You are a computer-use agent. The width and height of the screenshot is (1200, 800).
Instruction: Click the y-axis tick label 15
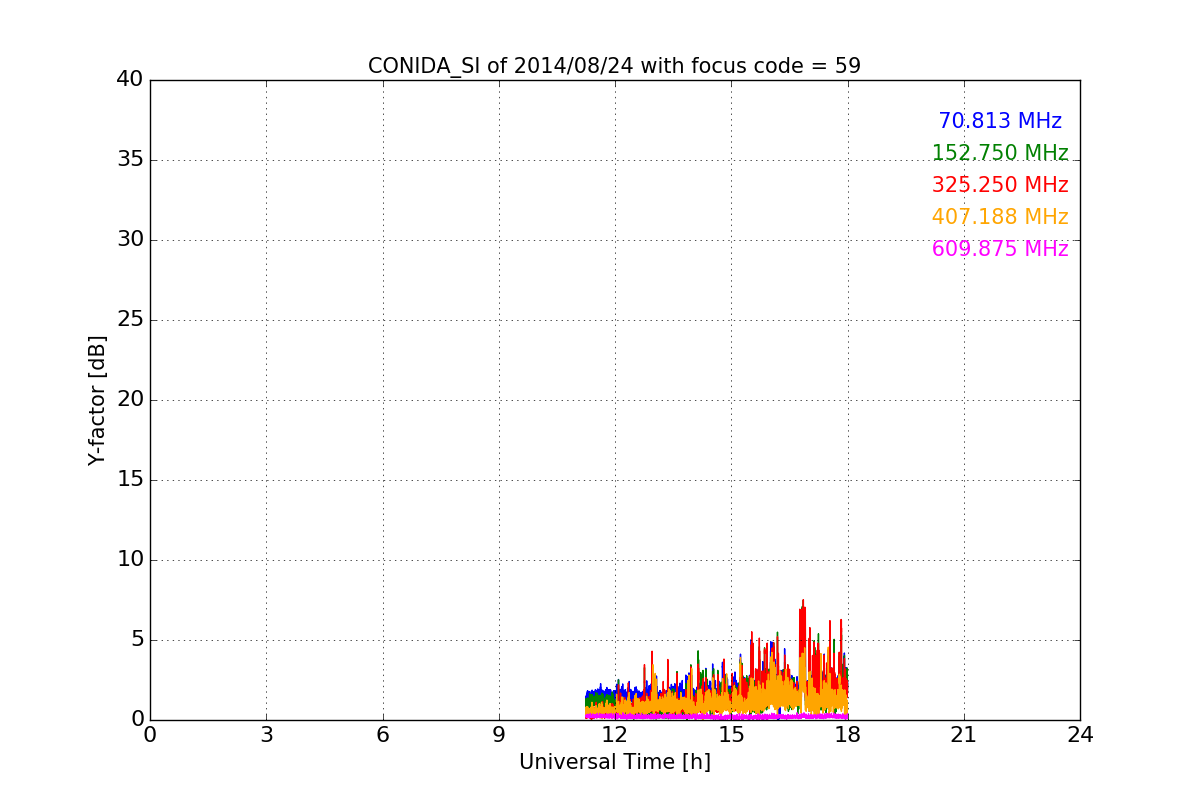(130, 480)
